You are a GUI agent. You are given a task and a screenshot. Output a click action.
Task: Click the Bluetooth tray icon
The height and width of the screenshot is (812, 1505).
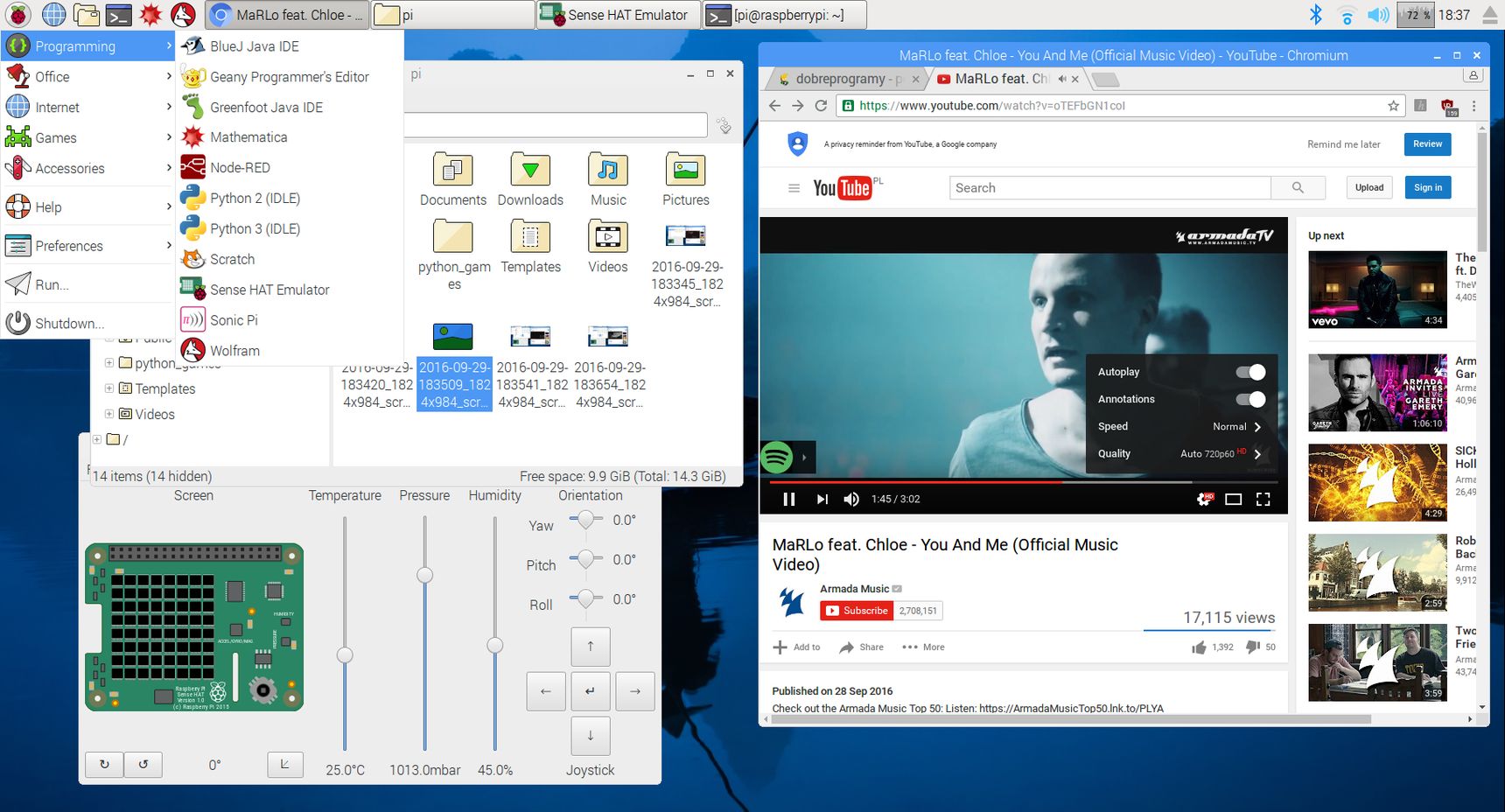click(1315, 15)
